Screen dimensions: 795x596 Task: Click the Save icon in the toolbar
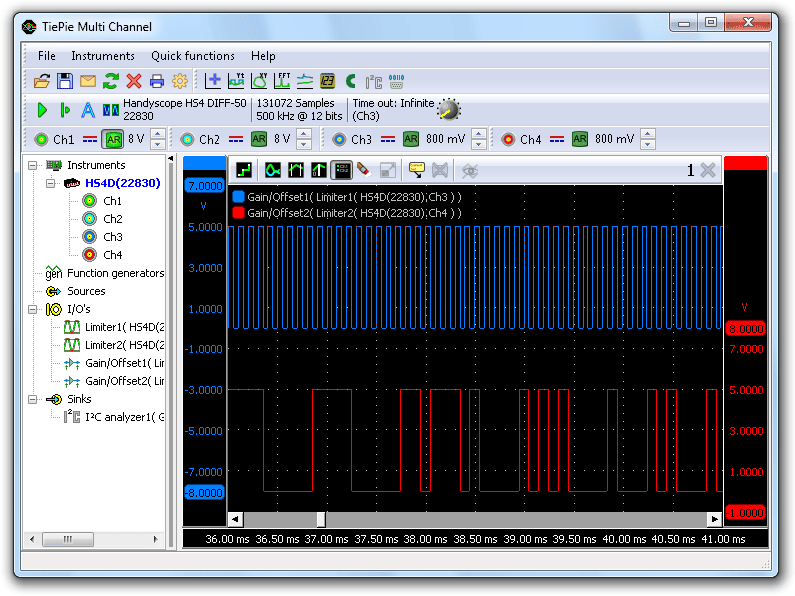point(64,81)
